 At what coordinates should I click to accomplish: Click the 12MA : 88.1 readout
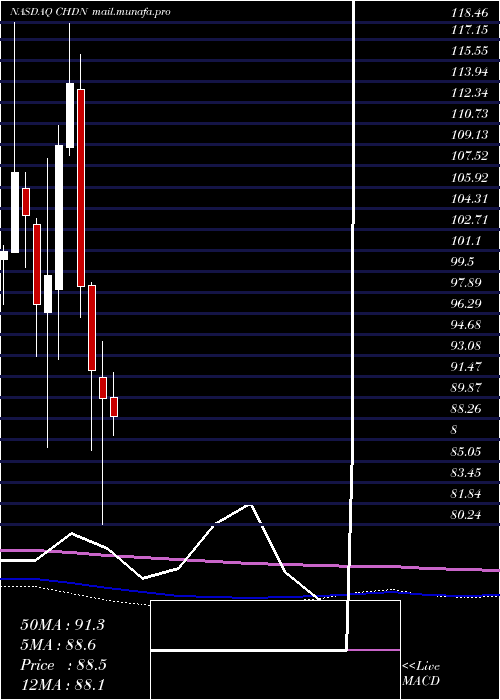(62, 685)
